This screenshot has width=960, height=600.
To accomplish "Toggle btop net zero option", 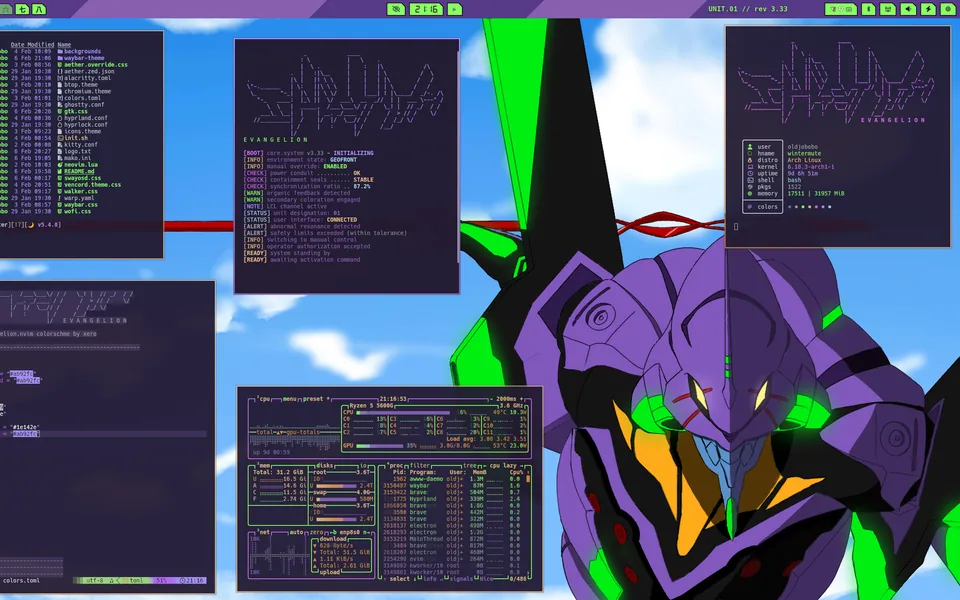I will pyautogui.click(x=316, y=532).
